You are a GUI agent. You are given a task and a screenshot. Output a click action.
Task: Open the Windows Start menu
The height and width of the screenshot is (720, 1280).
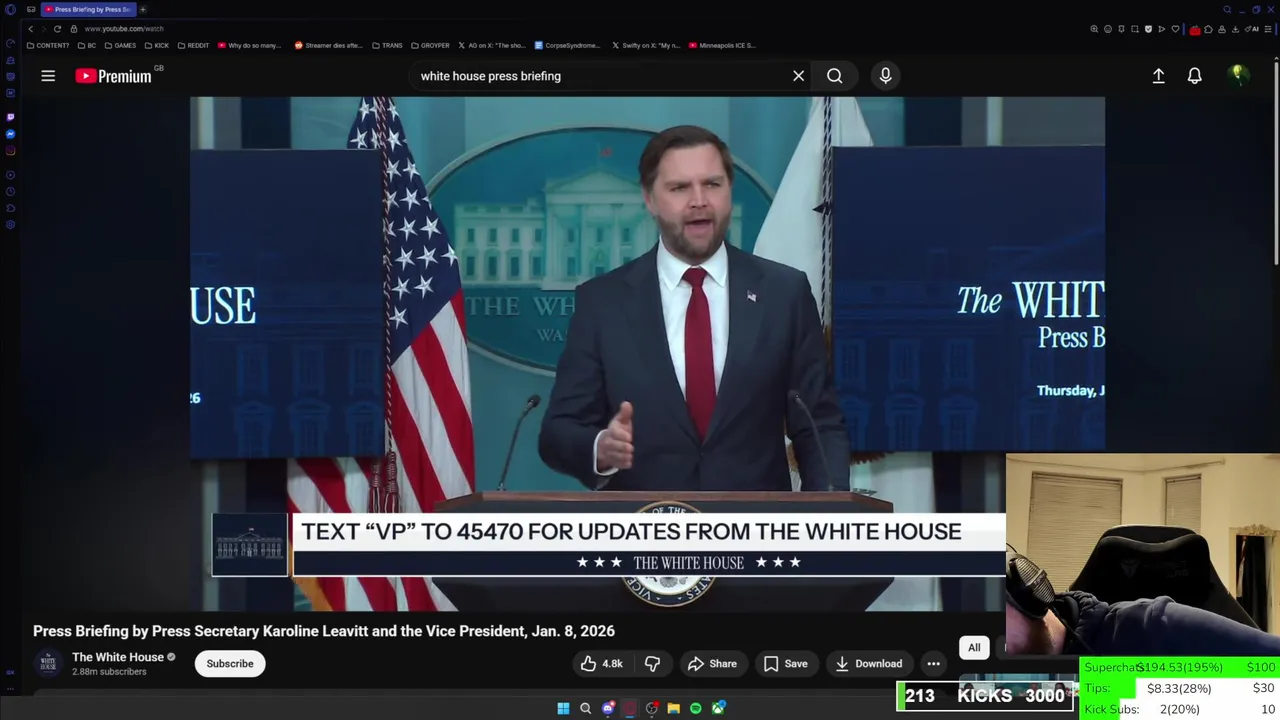click(x=563, y=708)
